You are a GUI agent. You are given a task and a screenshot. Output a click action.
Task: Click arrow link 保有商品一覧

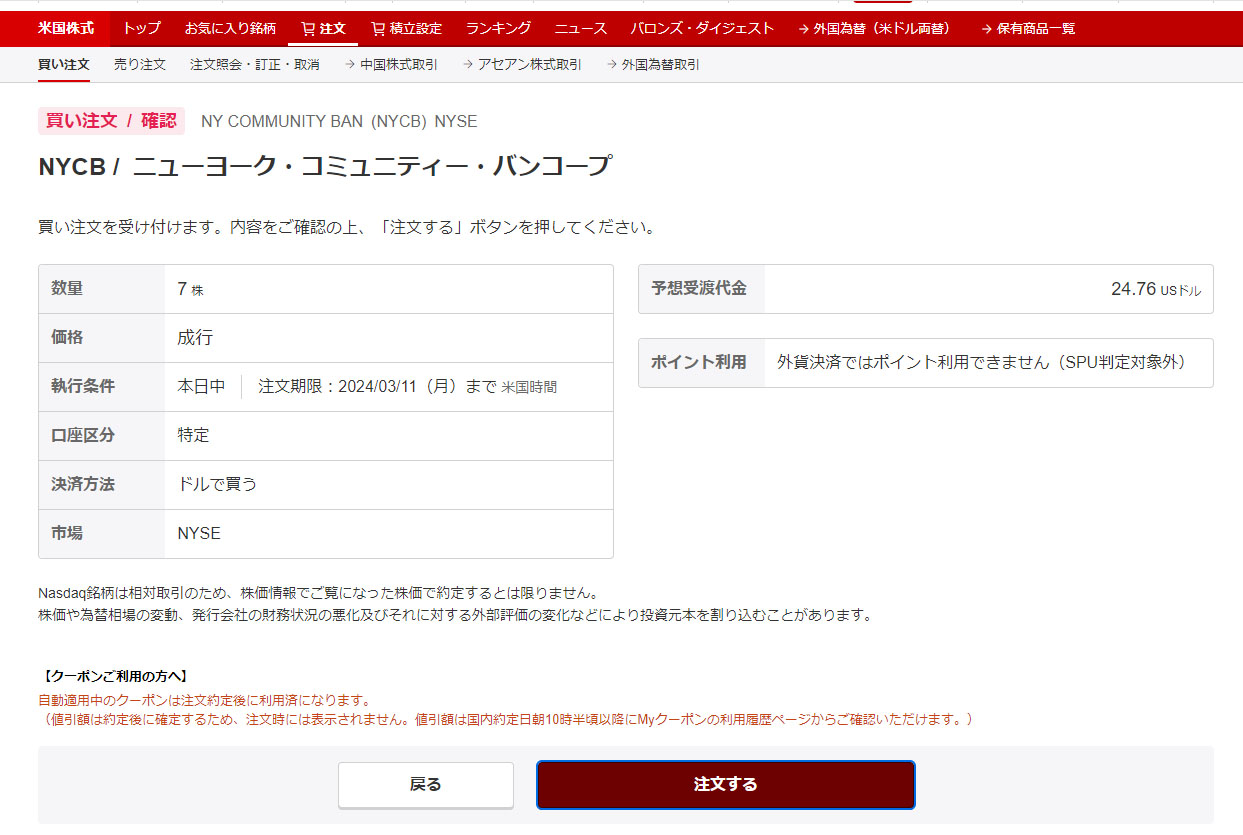1028,29
